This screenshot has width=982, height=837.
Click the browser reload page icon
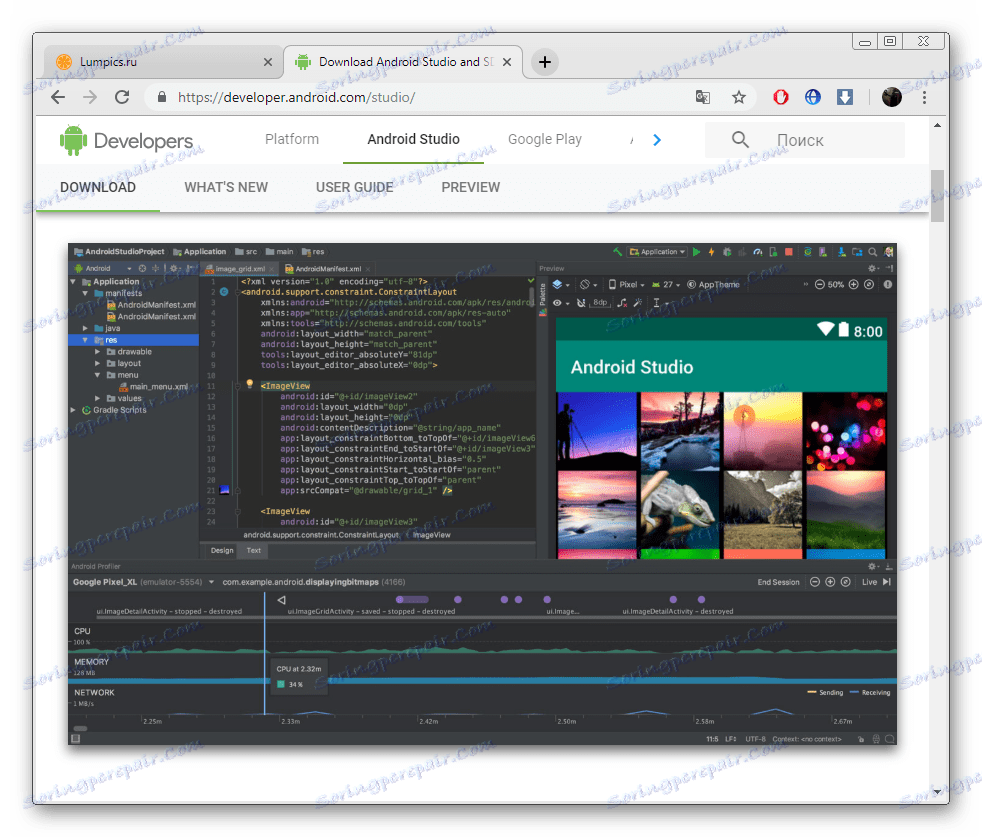pos(122,97)
